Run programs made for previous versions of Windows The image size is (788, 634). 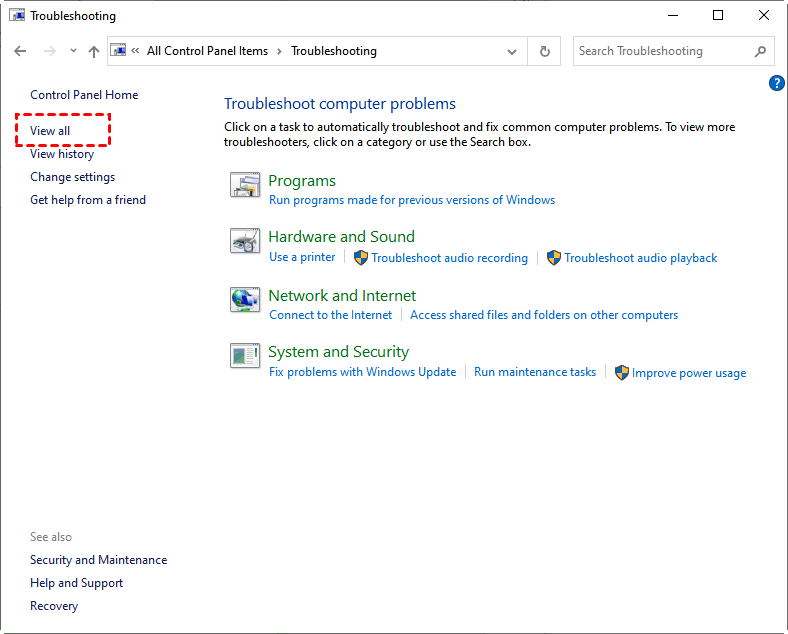pos(412,200)
